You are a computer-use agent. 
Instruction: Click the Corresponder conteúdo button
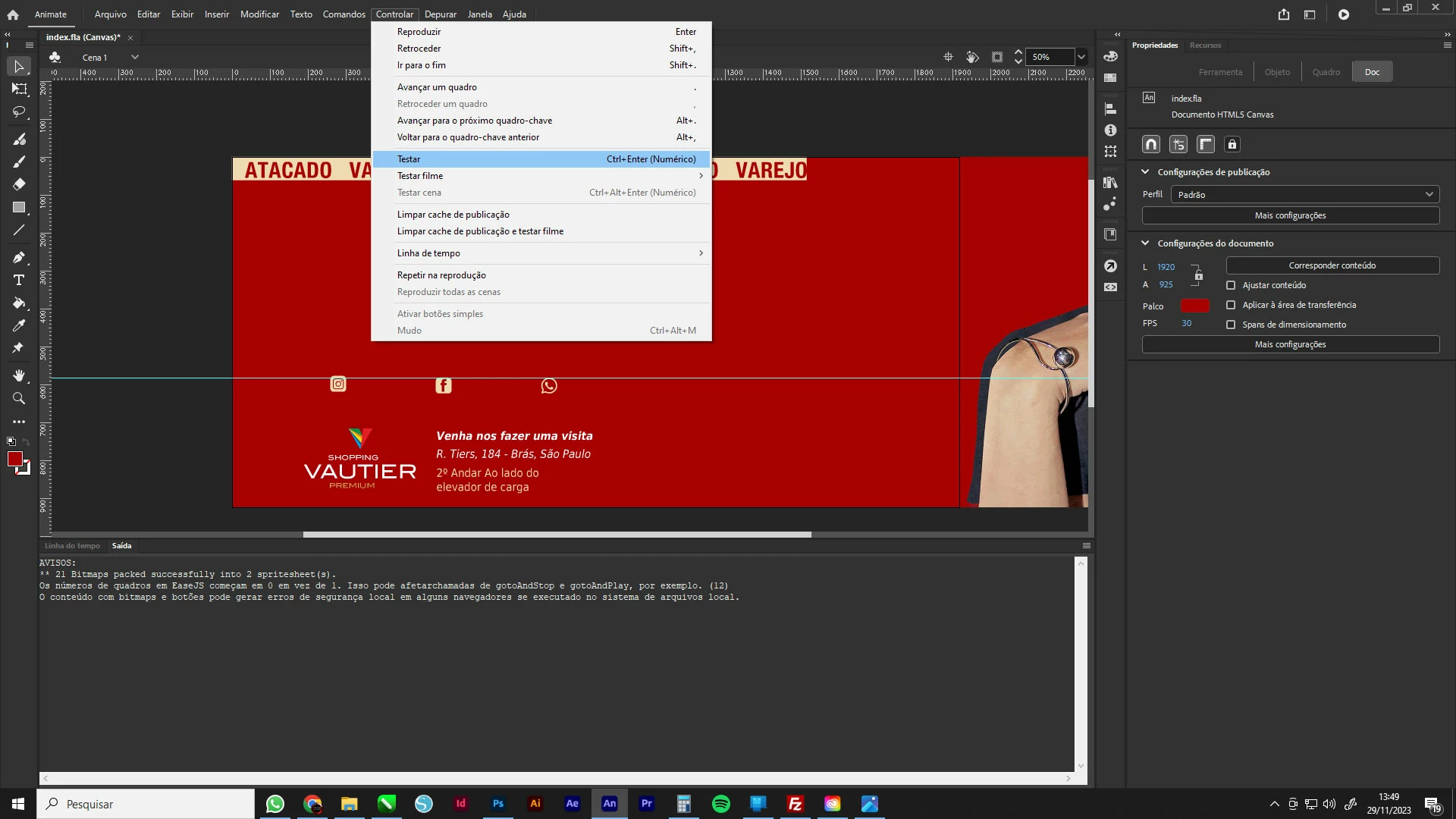coord(1332,265)
